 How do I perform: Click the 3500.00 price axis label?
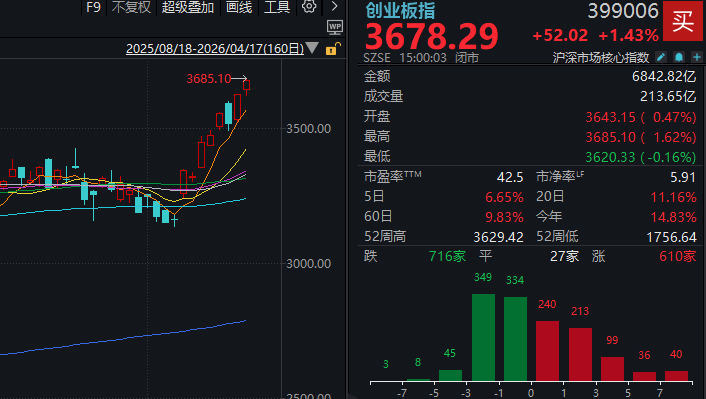308,129
